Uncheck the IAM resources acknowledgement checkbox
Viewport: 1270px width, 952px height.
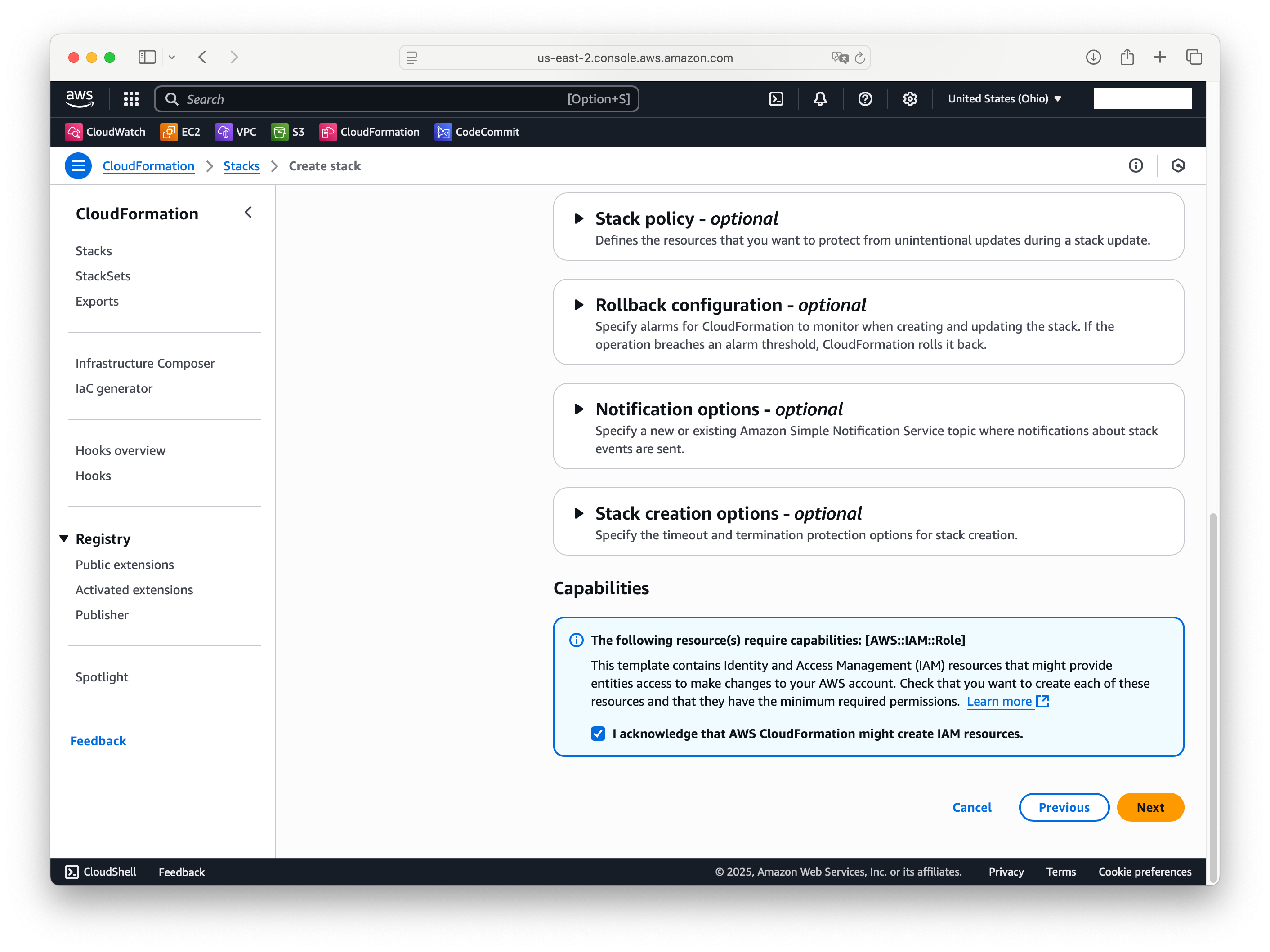pyautogui.click(x=598, y=734)
